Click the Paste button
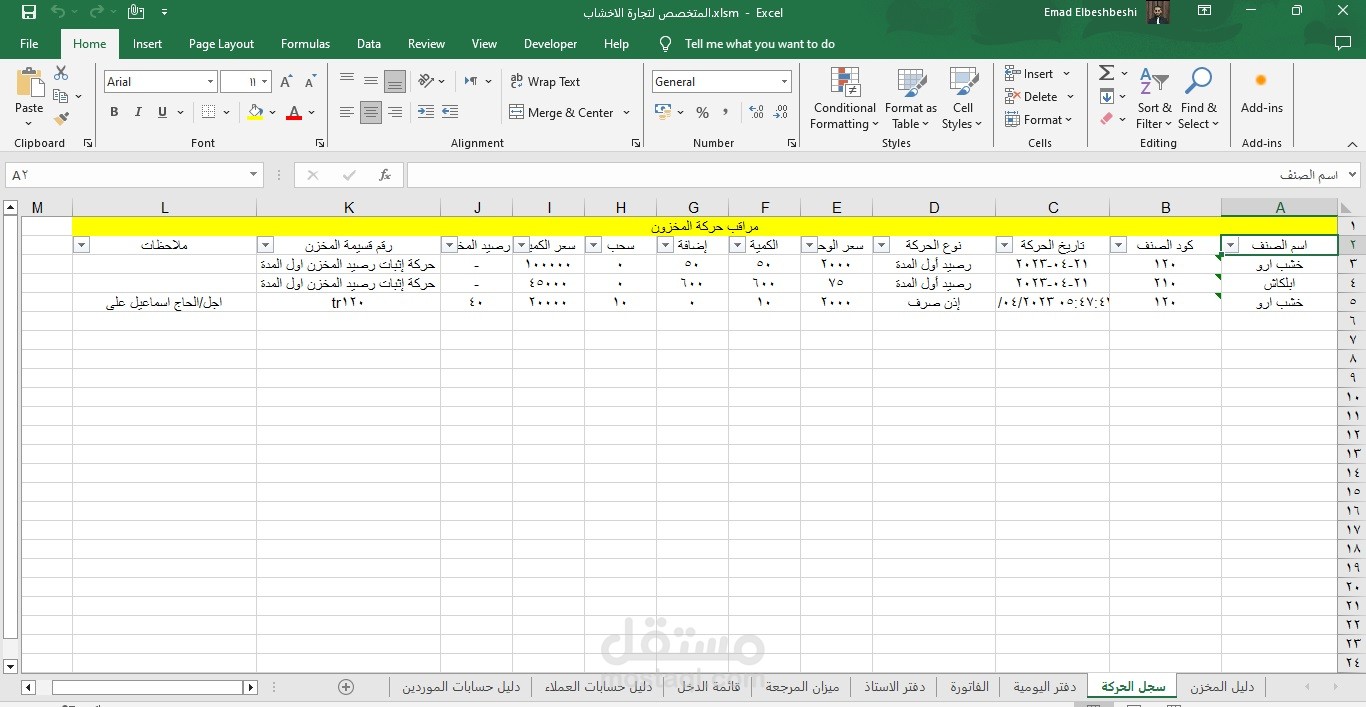 (x=29, y=92)
